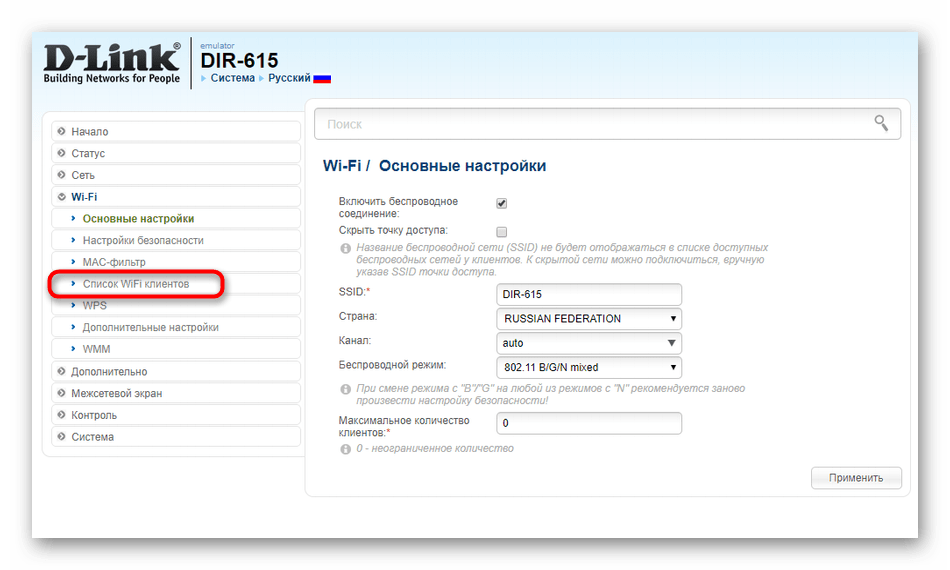Viewport: 950px width, 570px height.
Task: Click the Wi-Fi / Основные настройки heading
Action: (x=434, y=166)
